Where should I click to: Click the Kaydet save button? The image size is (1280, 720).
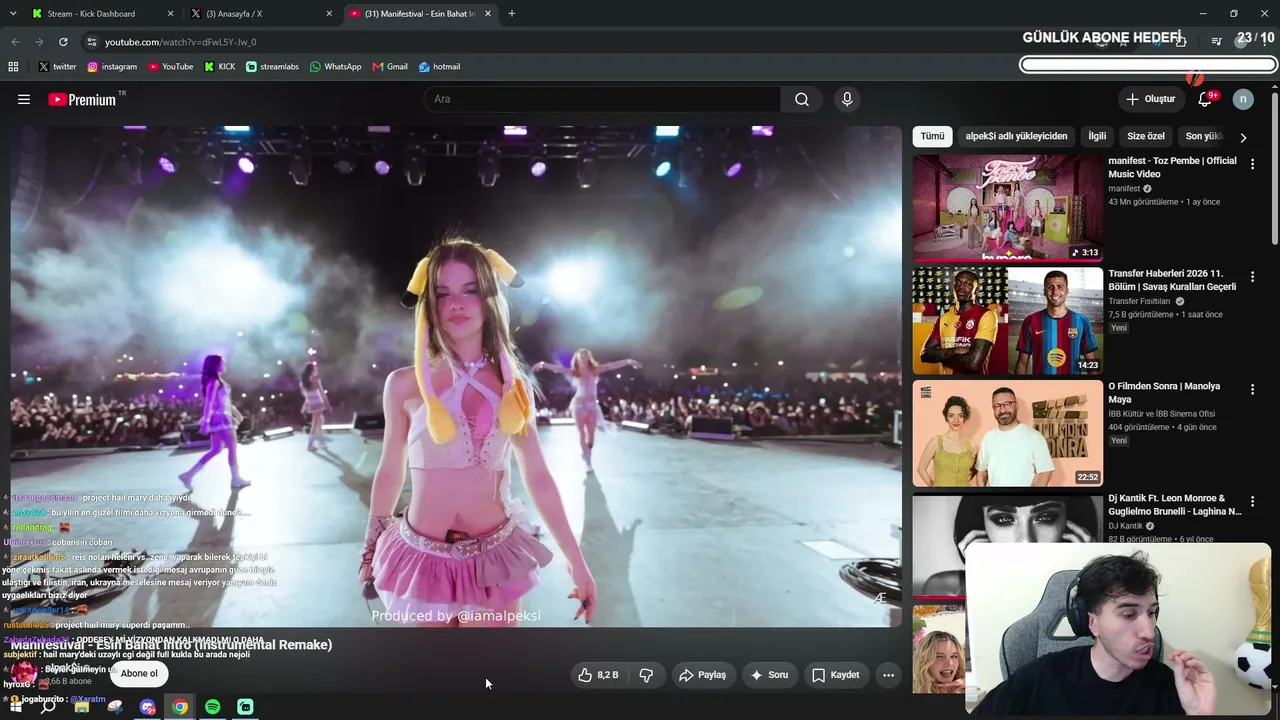click(835, 675)
